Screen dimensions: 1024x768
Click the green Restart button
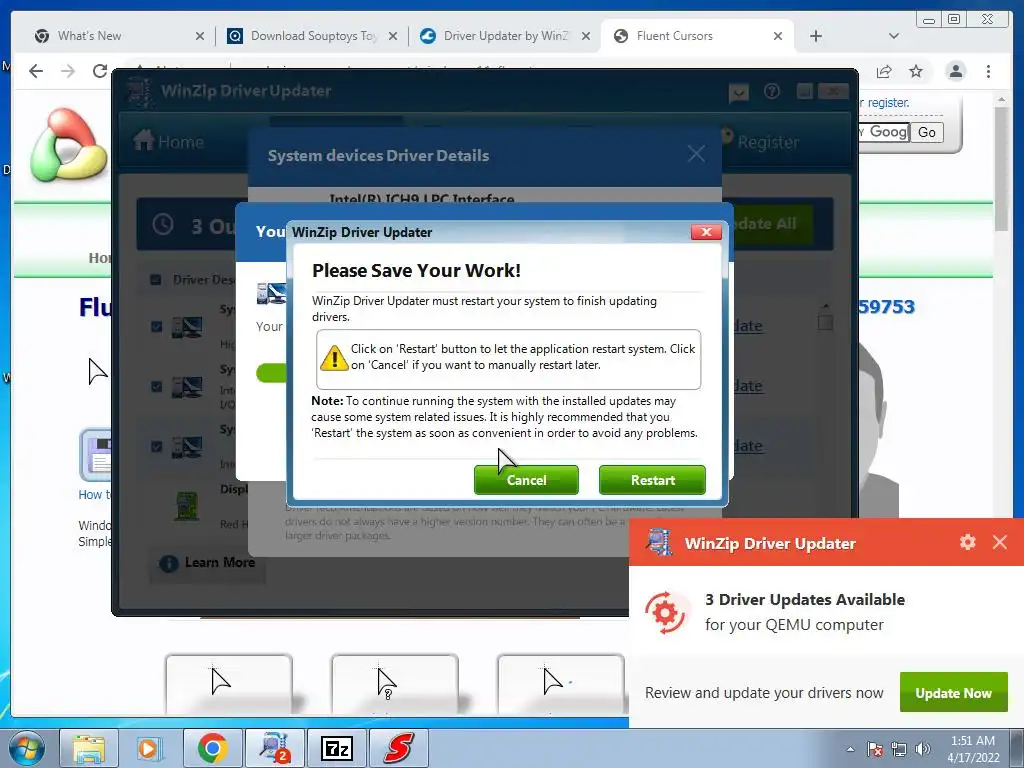pos(652,480)
